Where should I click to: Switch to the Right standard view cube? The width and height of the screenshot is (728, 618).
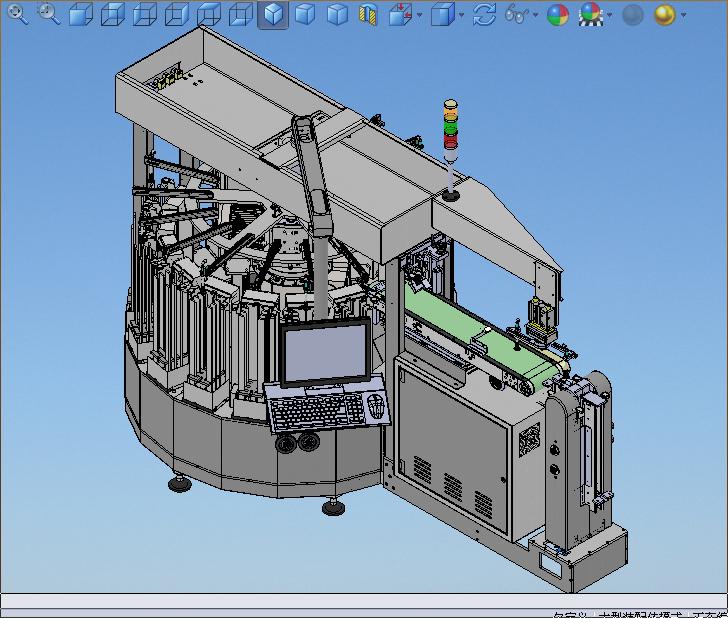177,14
